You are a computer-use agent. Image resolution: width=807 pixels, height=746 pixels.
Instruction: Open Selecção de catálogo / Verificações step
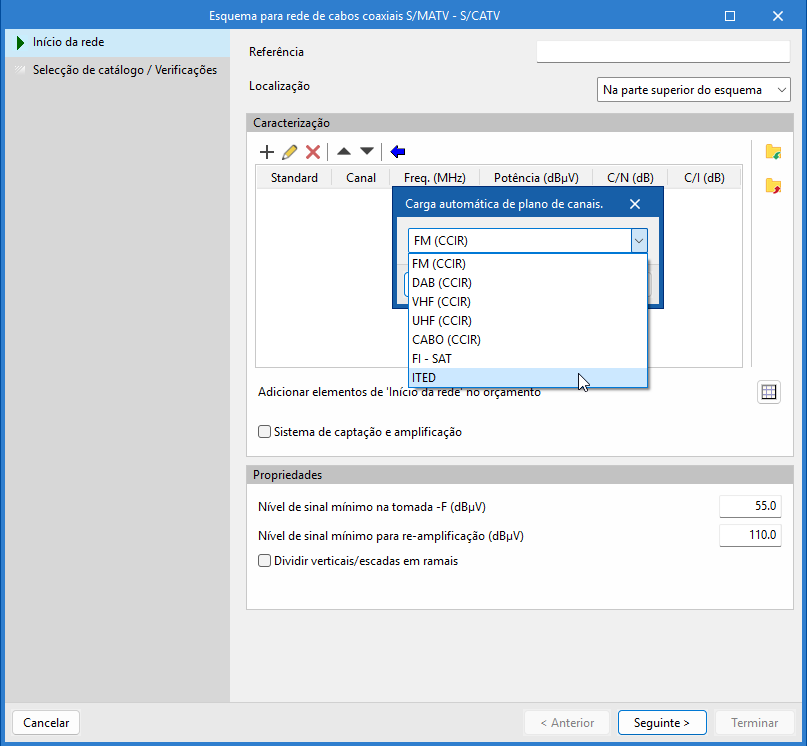(118, 70)
